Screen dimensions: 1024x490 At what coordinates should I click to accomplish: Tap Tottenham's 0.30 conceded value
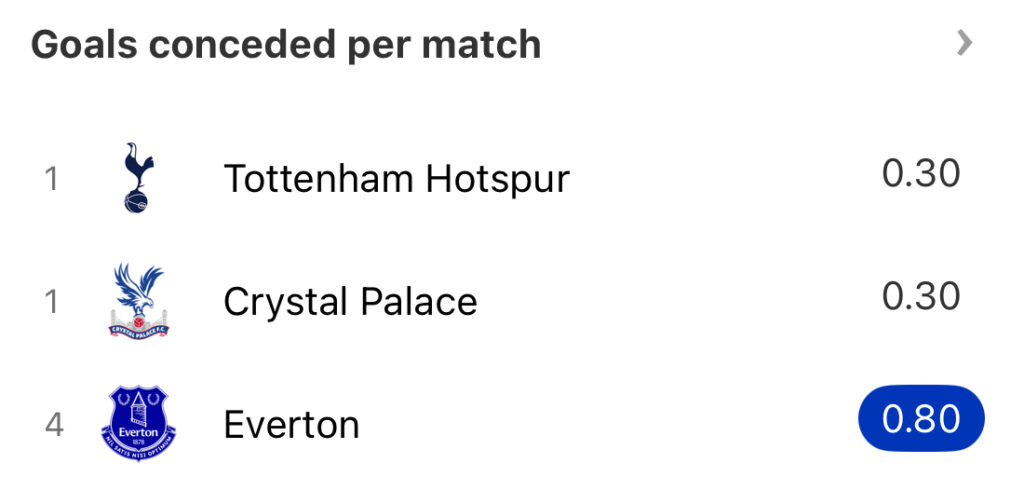(x=921, y=174)
